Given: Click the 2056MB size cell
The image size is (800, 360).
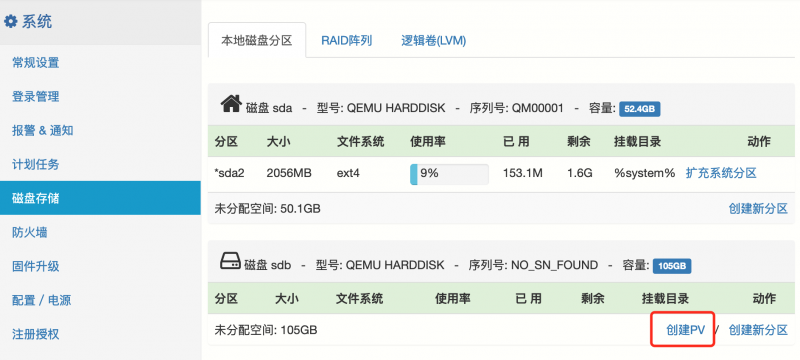Looking at the screenshot, I should click(x=289, y=173).
